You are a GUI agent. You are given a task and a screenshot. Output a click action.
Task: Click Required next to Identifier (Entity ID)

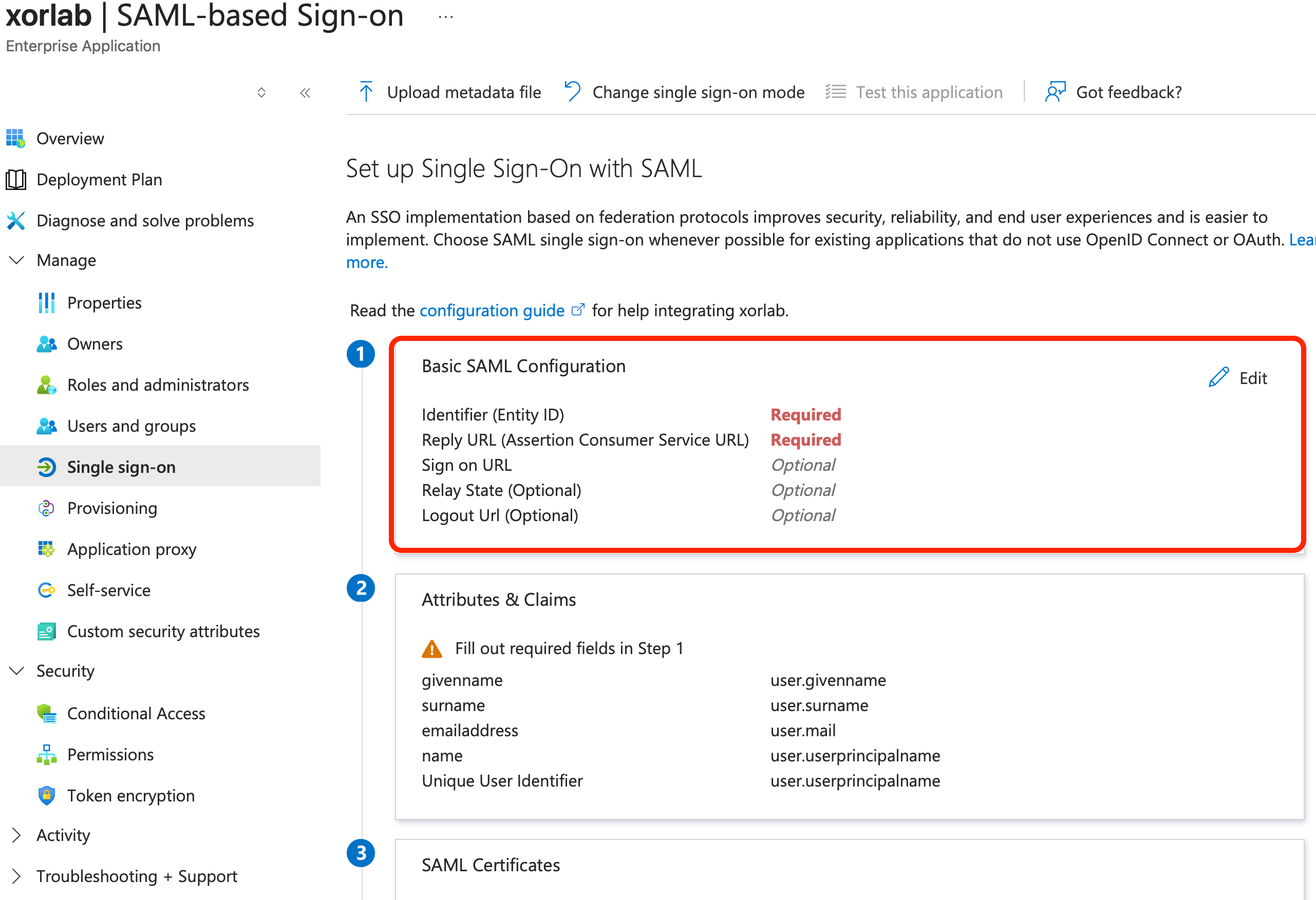point(805,414)
